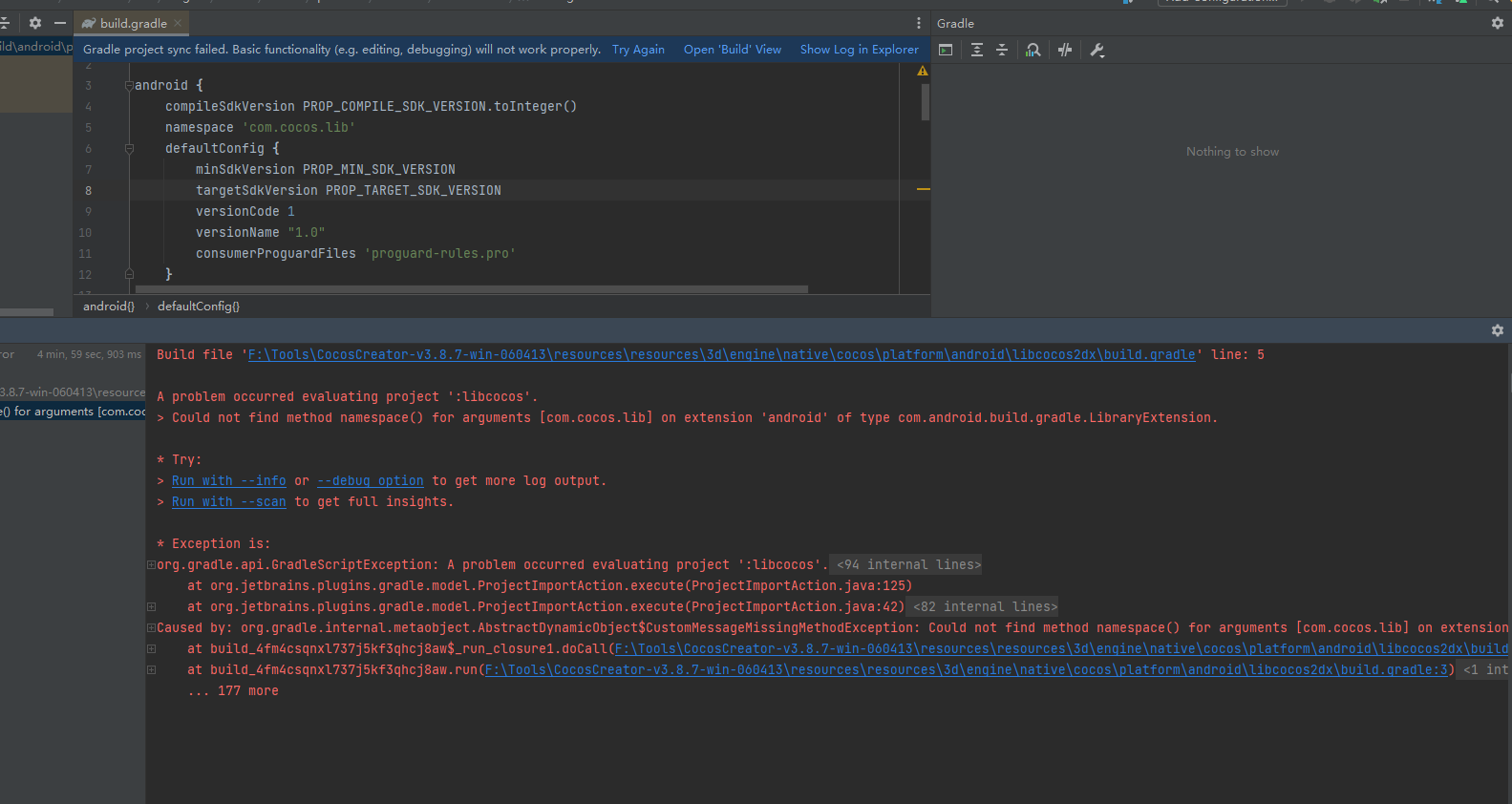Expand the 'Caused by' stack trace
The width and height of the screenshot is (1512, 804).
(151, 628)
